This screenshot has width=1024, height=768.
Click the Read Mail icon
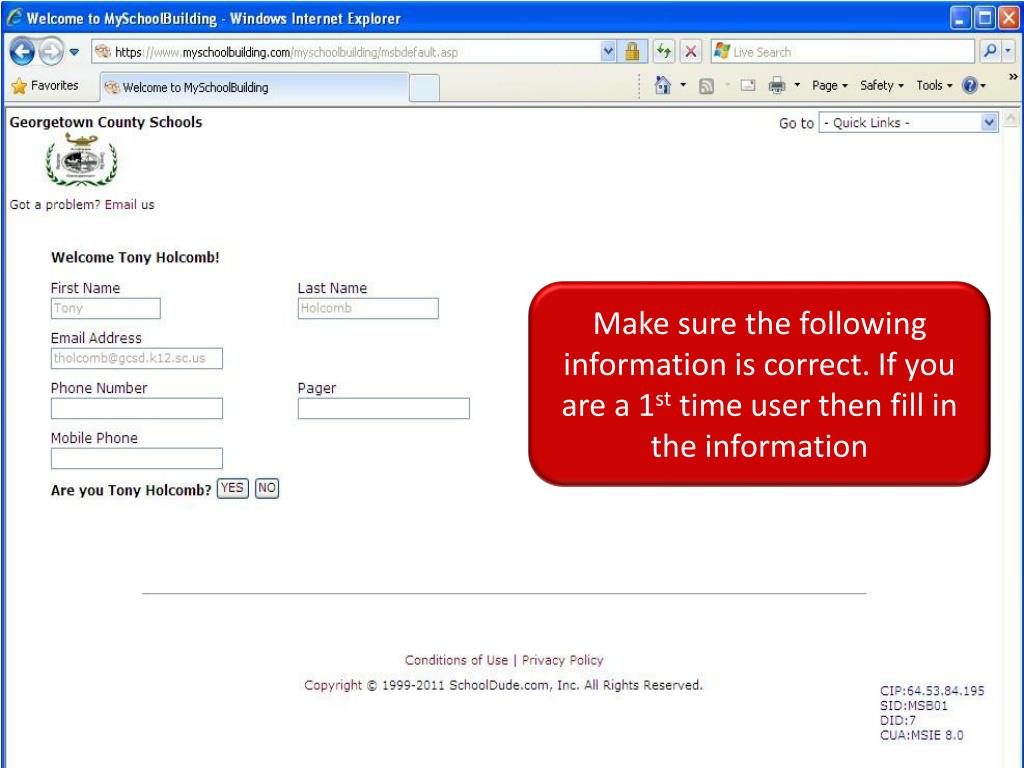[x=748, y=86]
